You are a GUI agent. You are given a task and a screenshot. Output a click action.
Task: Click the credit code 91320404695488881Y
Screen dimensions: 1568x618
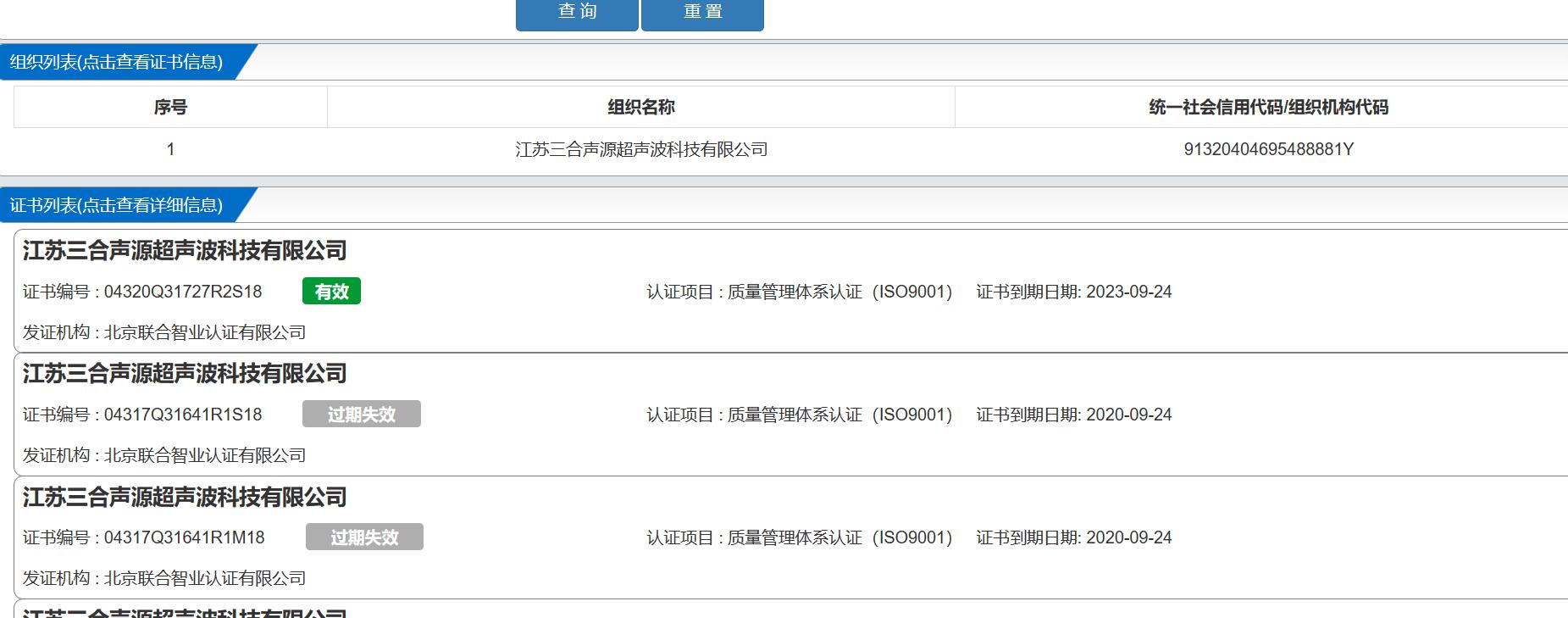[x=1268, y=149]
